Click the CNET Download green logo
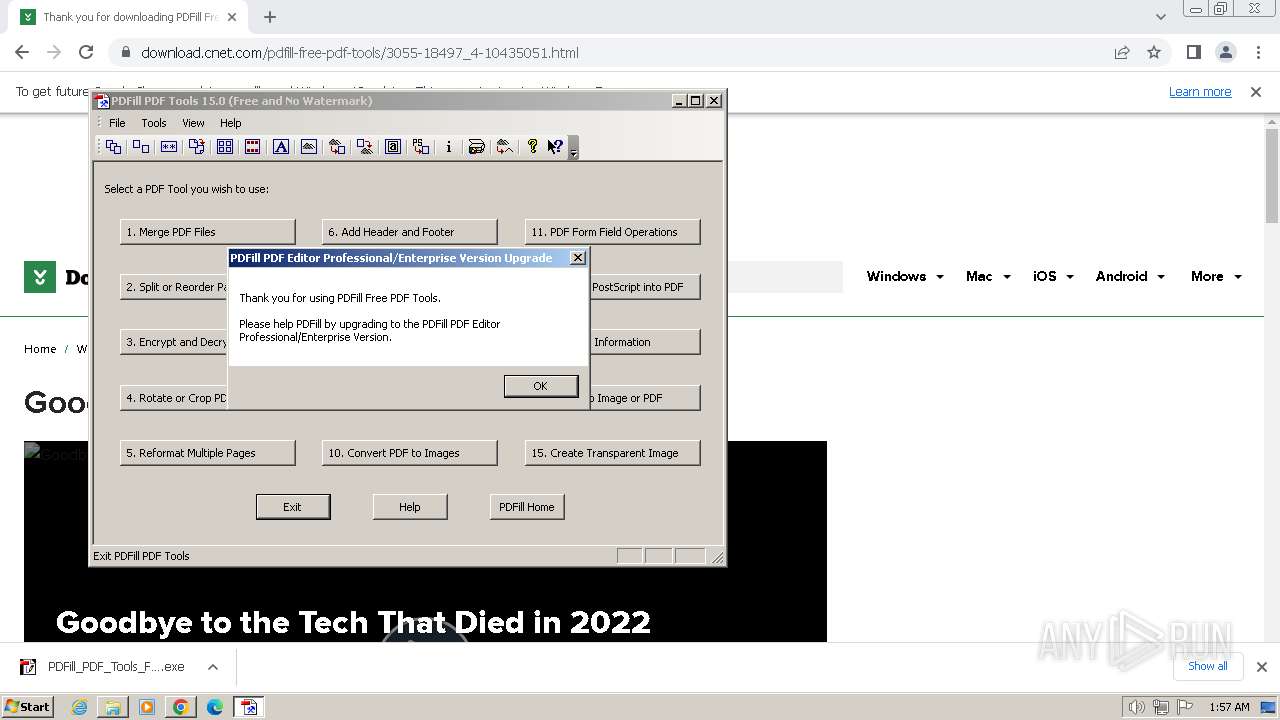This screenshot has height=720, width=1280. tap(40, 277)
